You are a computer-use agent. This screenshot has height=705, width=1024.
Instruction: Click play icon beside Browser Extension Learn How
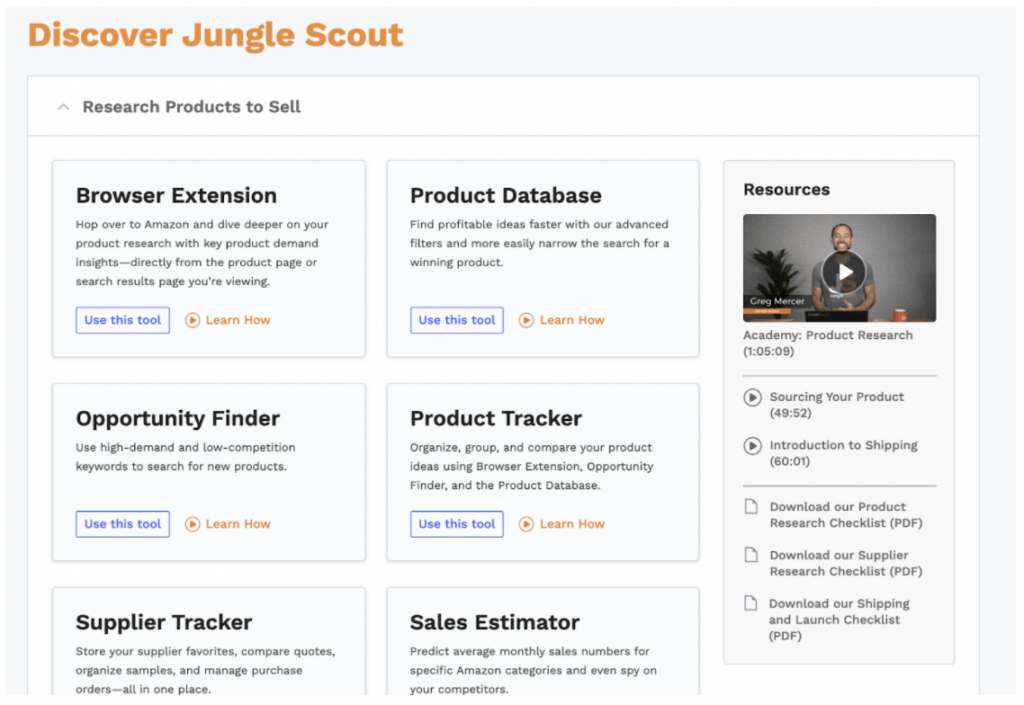(x=192, y=320)
